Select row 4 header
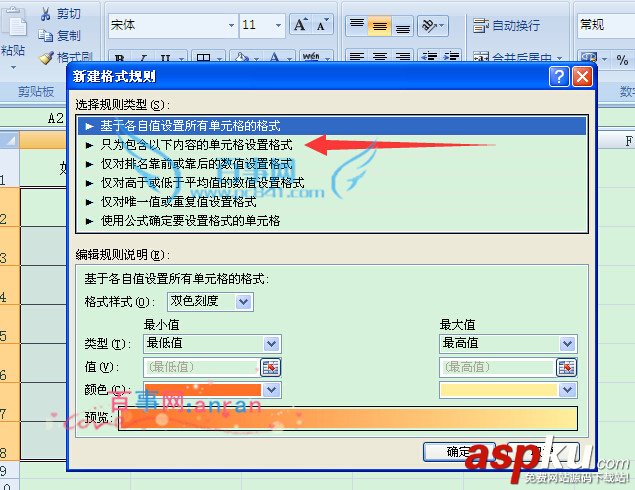The image size is (635, 490). [x=9, y=285]
